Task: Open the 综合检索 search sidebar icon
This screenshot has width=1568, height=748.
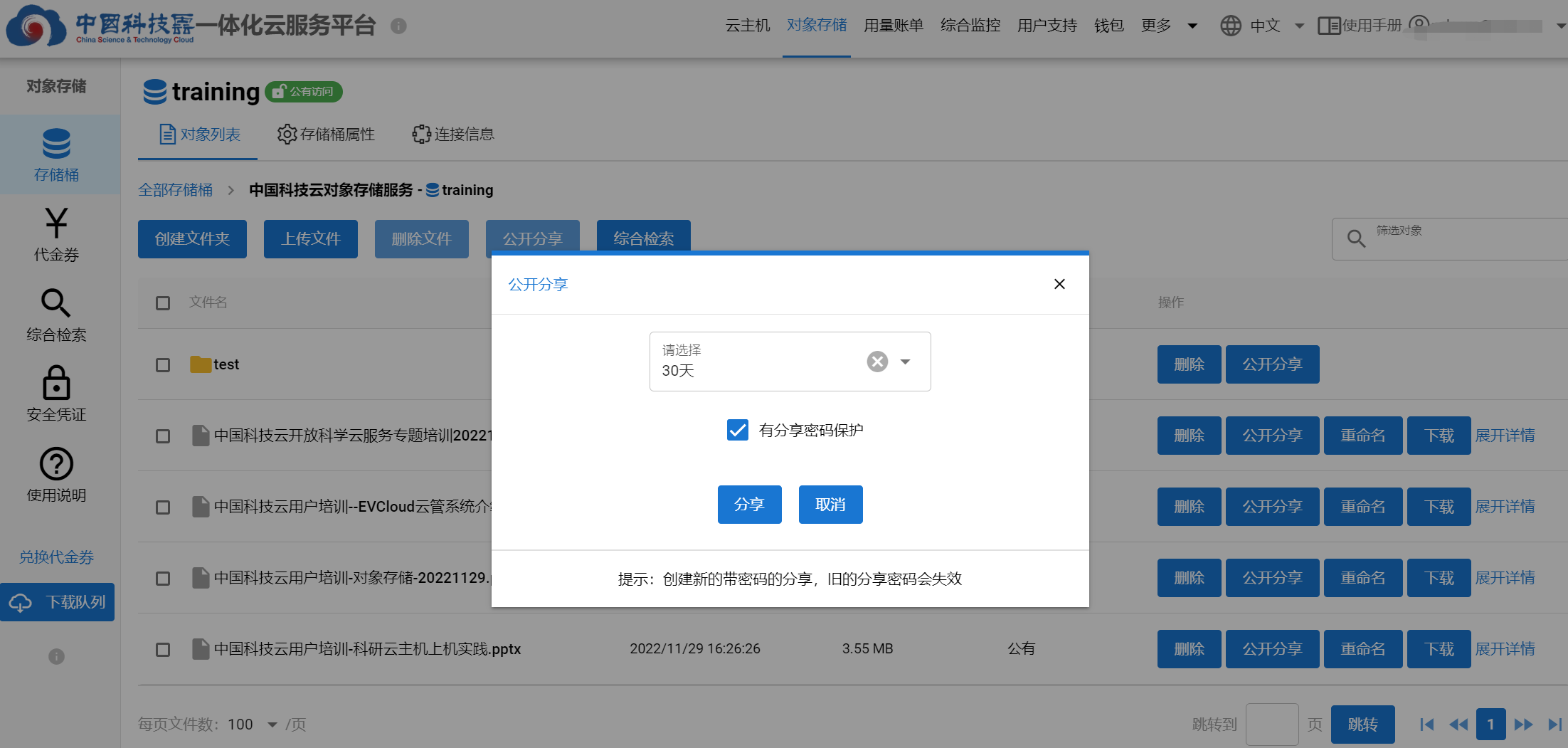Action: point(56,302)
